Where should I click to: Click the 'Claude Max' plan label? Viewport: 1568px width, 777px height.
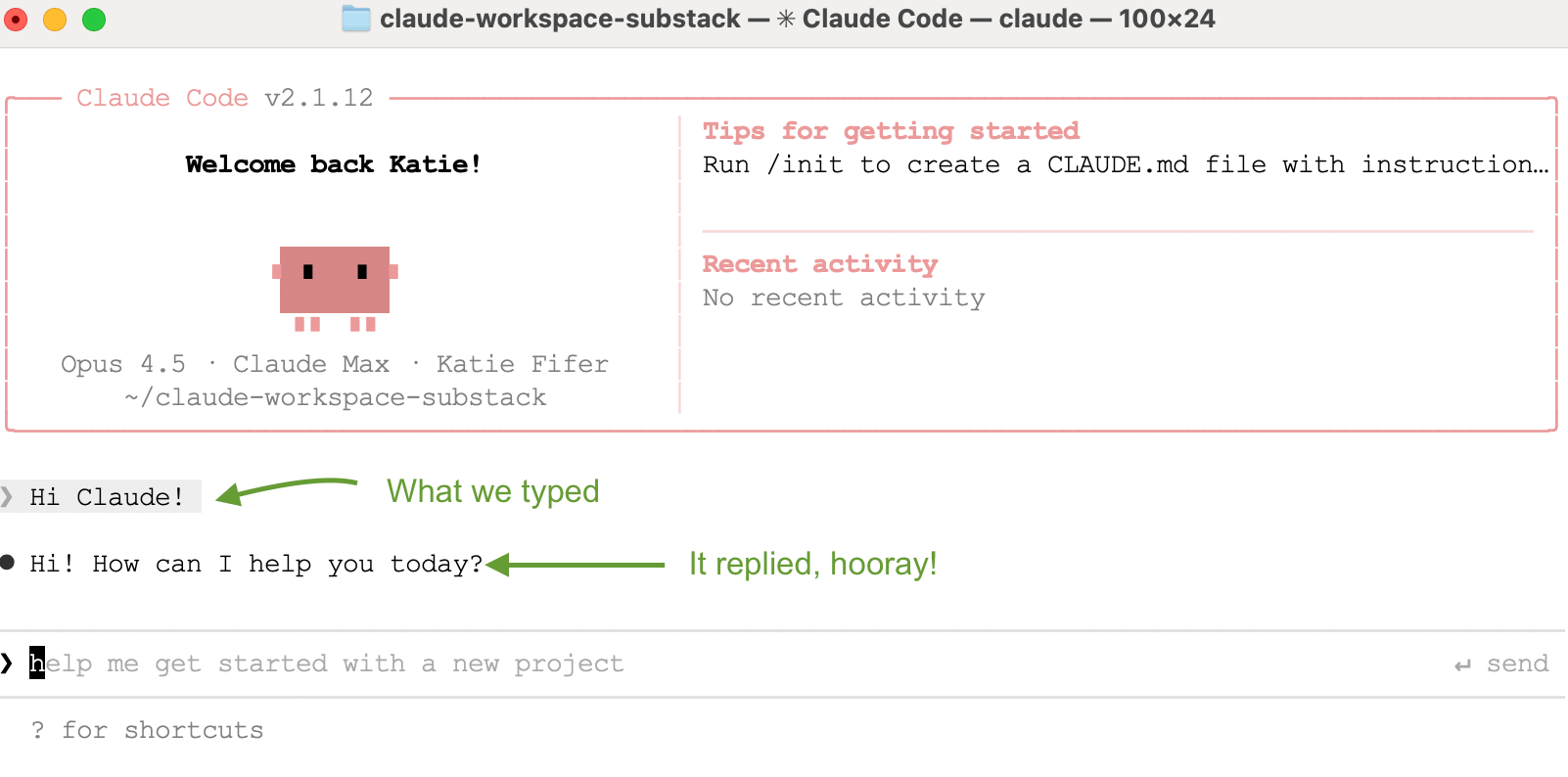point(311,364)
